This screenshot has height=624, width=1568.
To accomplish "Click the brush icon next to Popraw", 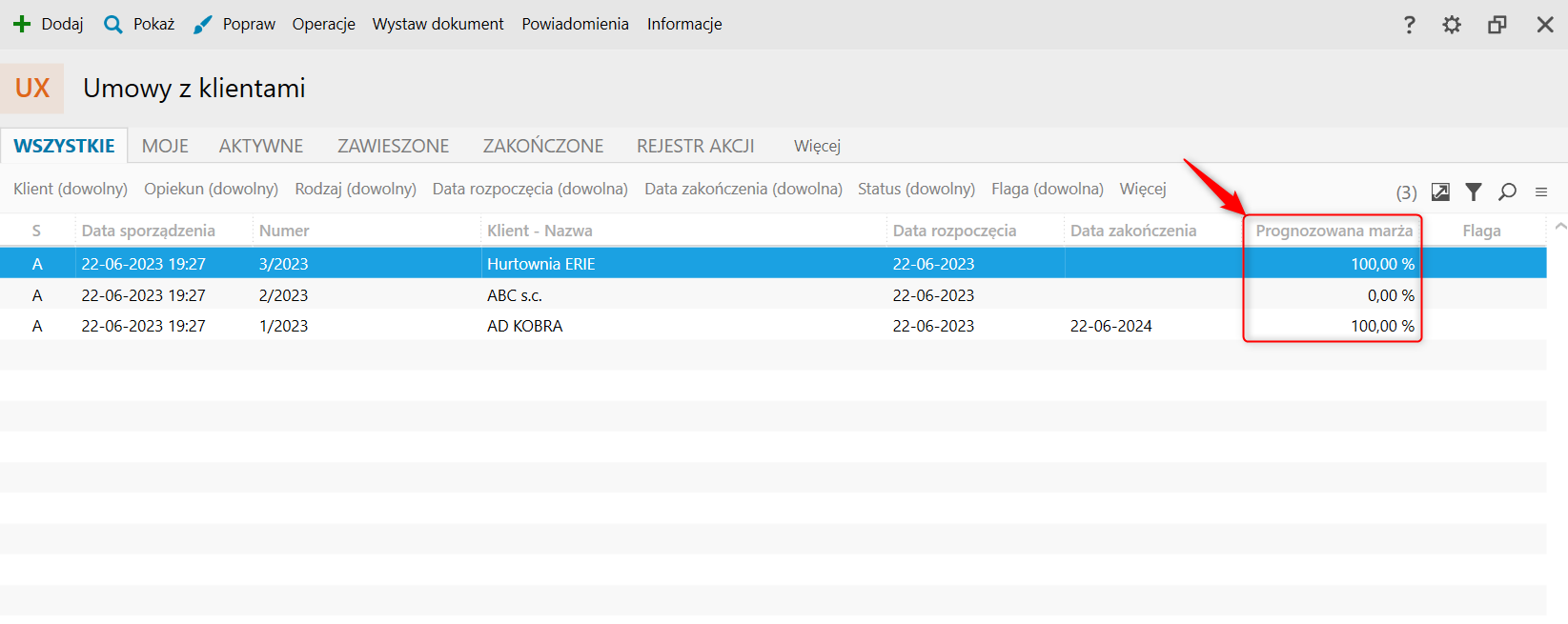I will click(x=202, y=25).
